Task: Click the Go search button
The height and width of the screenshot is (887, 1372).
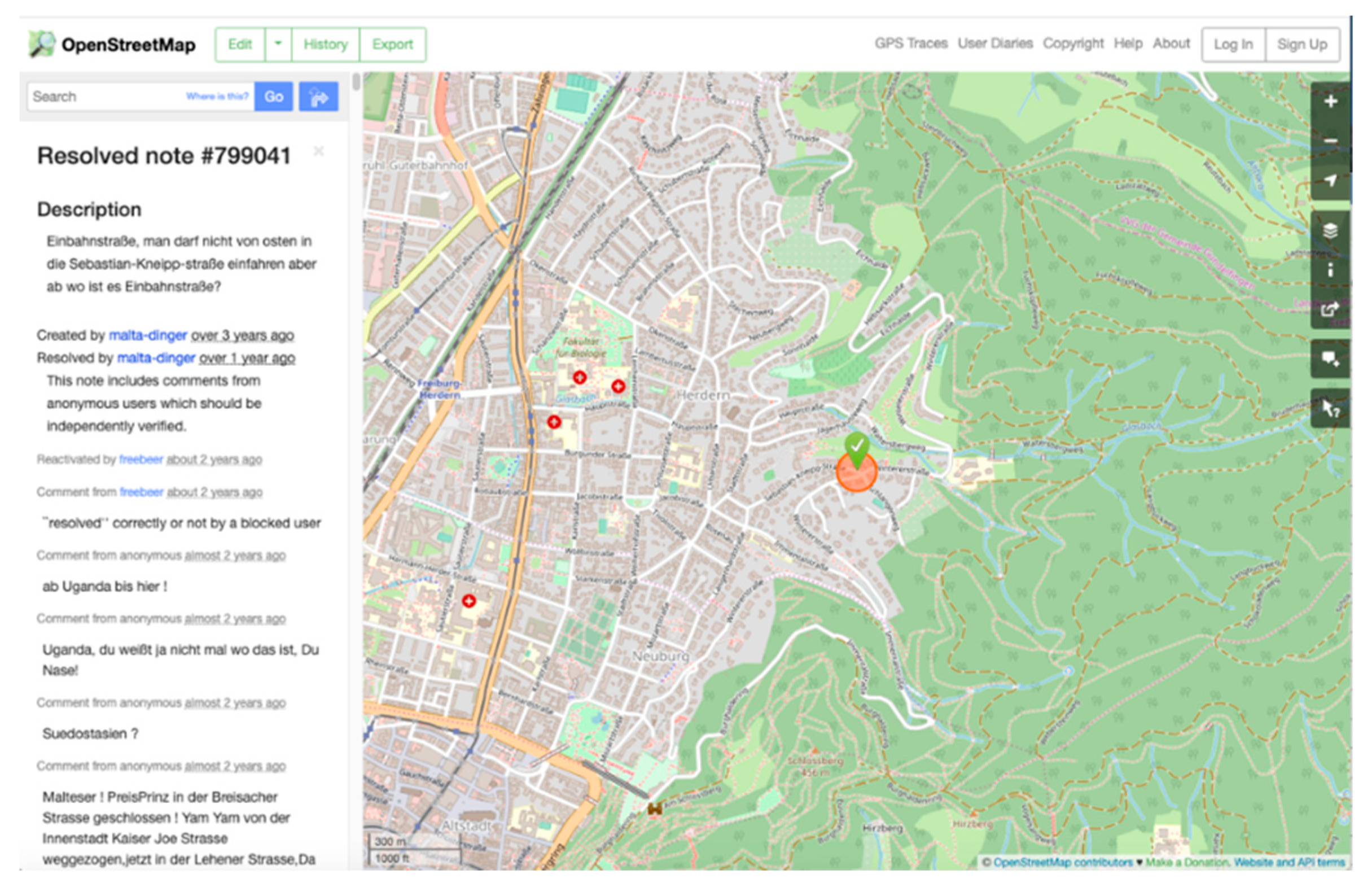Action: point(274,97)
